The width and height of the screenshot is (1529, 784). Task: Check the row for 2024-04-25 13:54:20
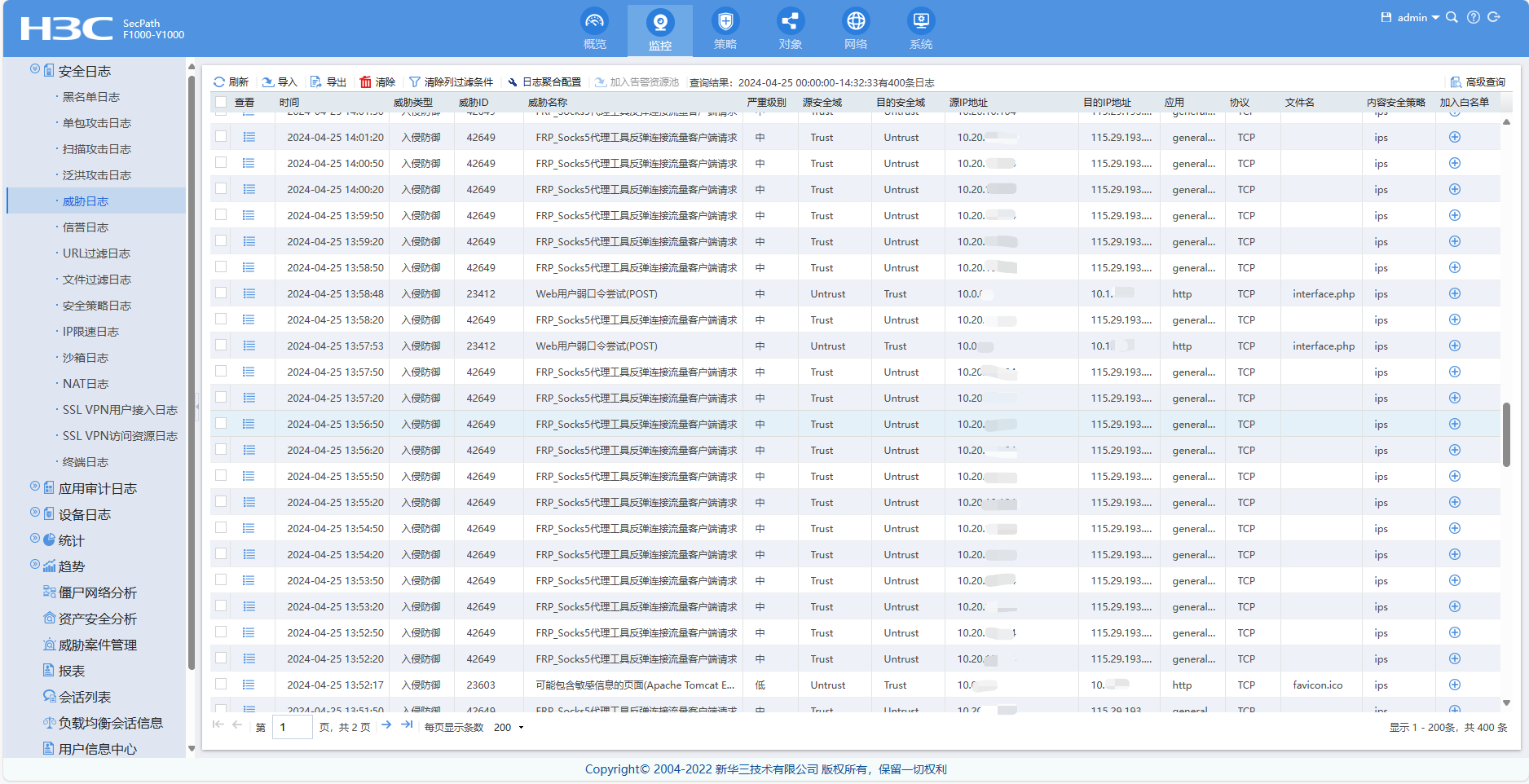click(x=221, y=553)
